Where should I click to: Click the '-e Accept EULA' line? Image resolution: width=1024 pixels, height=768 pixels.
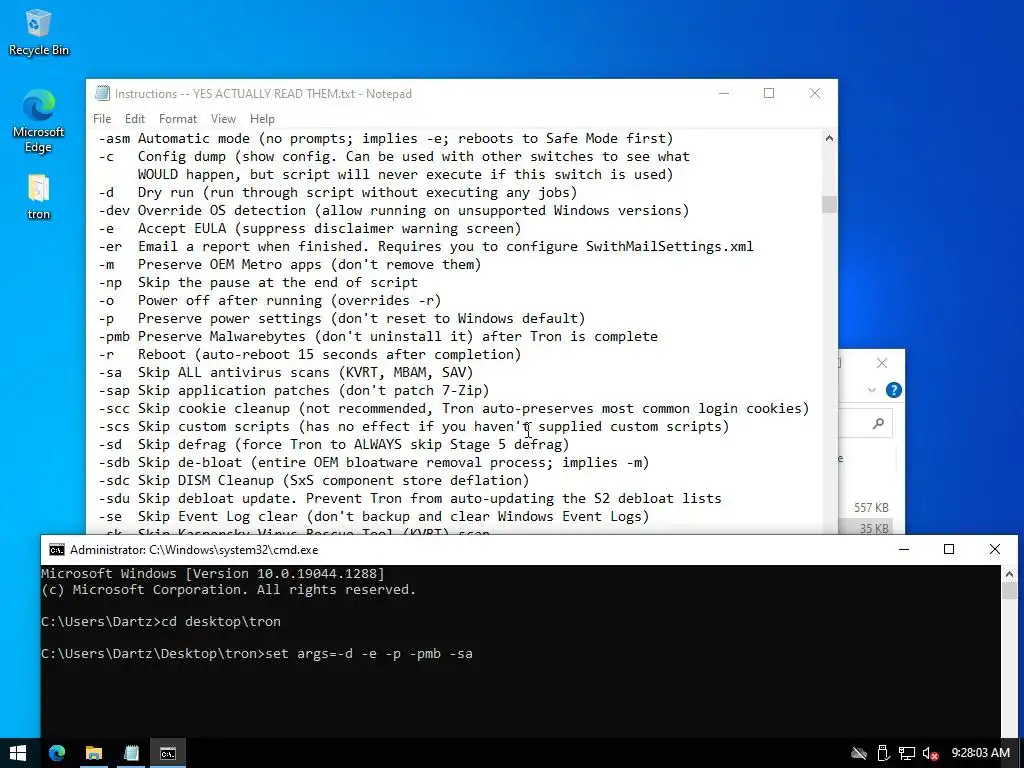310,229
